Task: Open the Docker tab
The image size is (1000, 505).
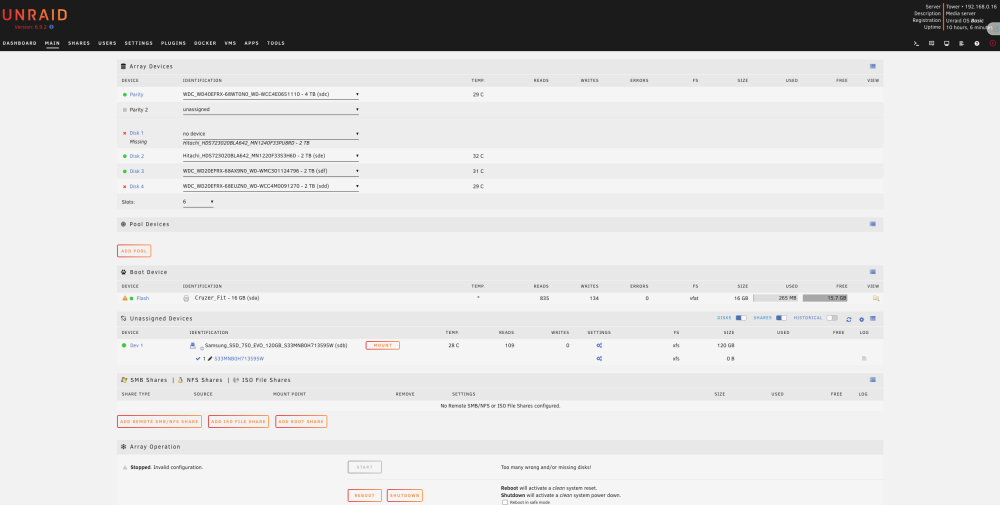Action: (x=205, y=43)
